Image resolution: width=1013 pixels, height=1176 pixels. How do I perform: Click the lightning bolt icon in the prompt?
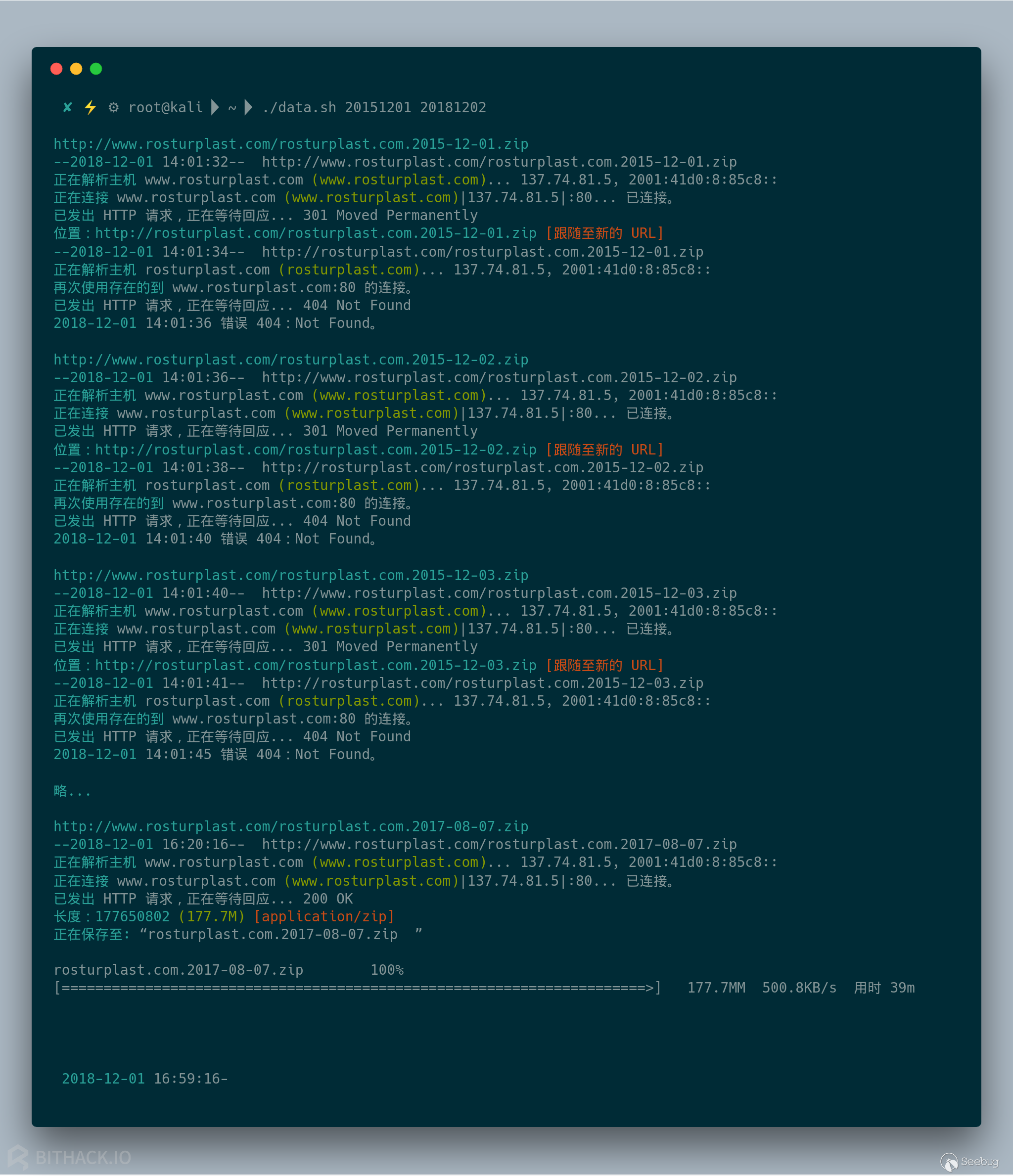(91, 107)
